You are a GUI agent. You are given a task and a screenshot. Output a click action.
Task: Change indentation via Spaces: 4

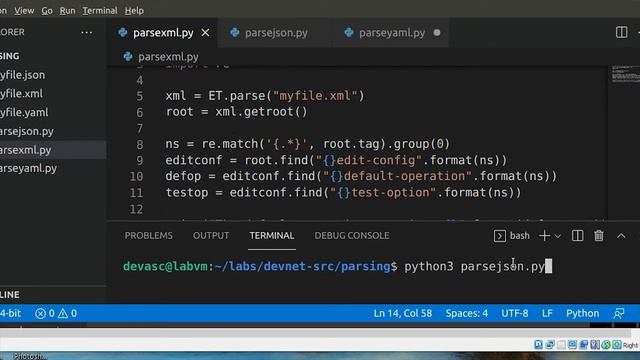click(467, 313)
